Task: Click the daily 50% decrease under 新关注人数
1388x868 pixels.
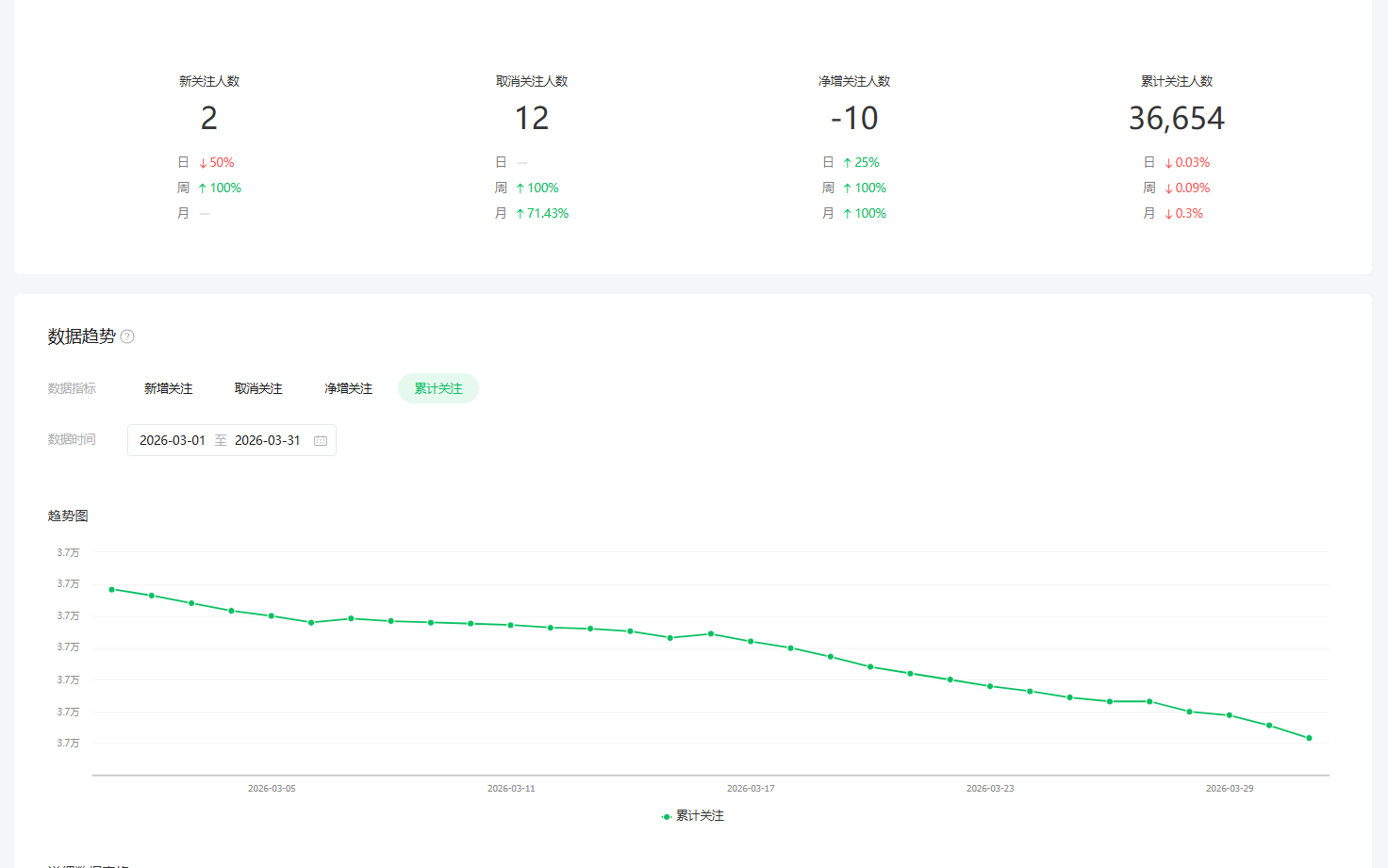Action: 217,163
